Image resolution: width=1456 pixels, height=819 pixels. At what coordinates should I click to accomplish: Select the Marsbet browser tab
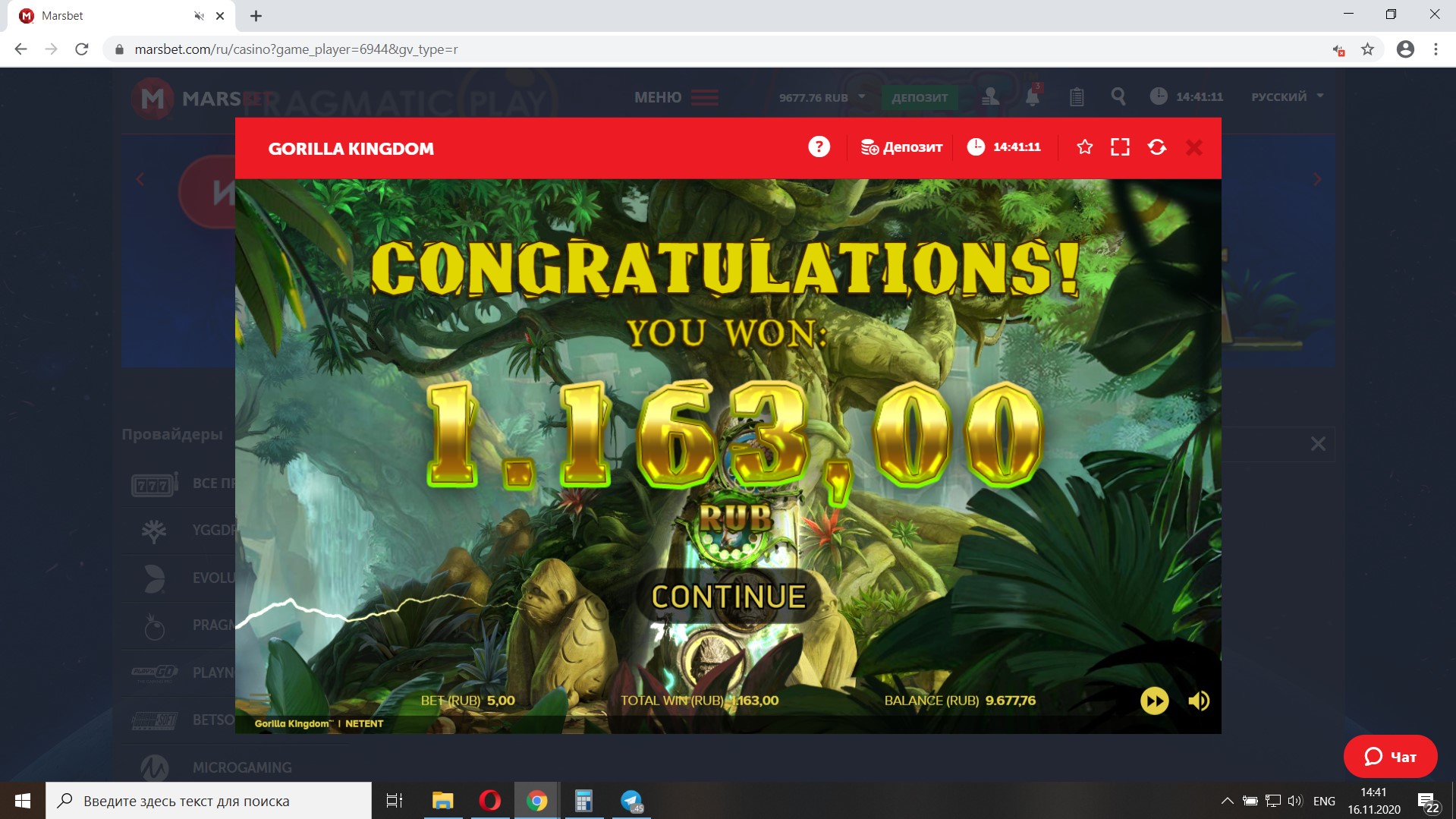pyautogui.click(x=121, y=16)
